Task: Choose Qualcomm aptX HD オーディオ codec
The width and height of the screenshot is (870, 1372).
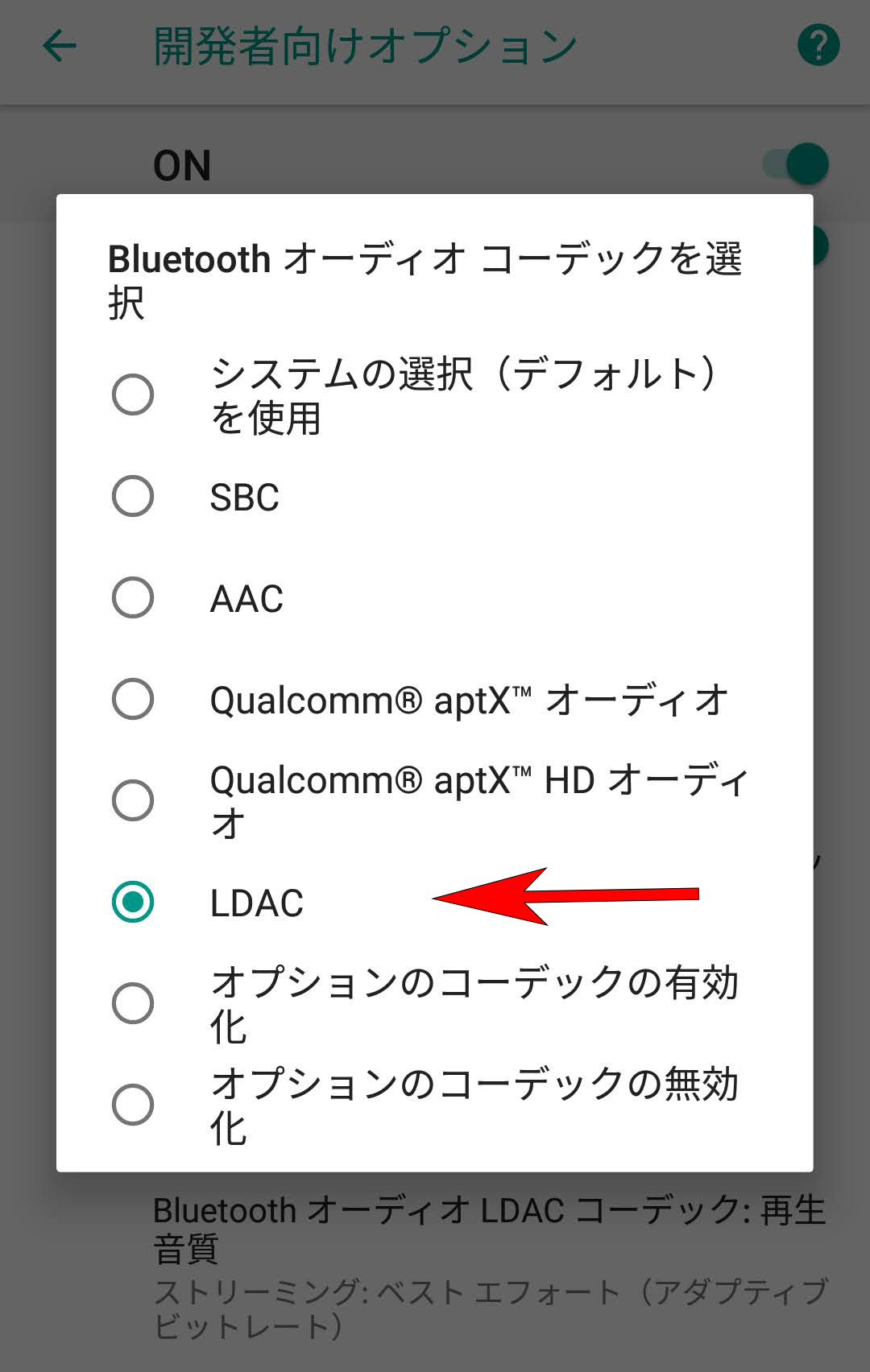Action: (x=135, y=800)
